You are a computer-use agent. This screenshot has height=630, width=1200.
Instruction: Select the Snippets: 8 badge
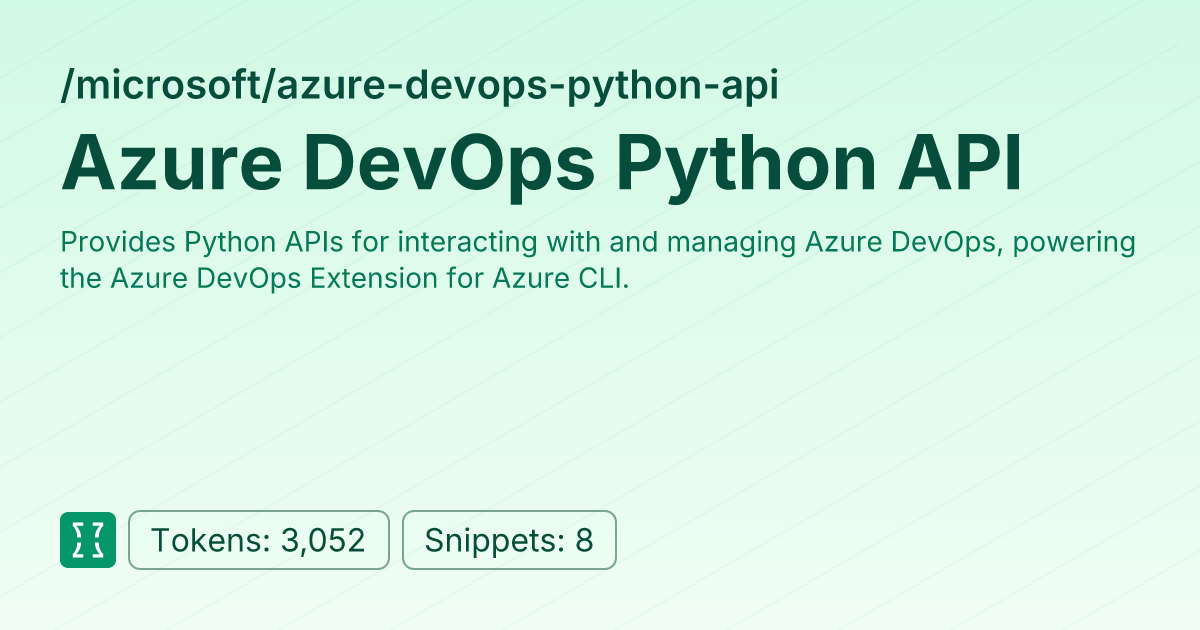click(509, 540)
